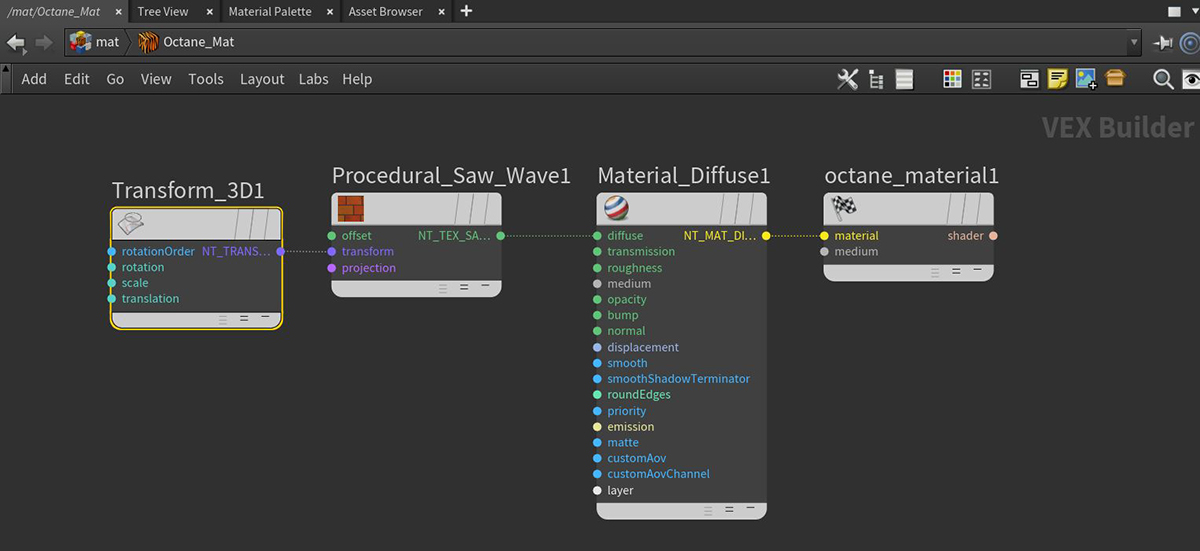The image size is (1200, 551).
Task: Toggle the eye display options icon
Action: click(1190, 80)
